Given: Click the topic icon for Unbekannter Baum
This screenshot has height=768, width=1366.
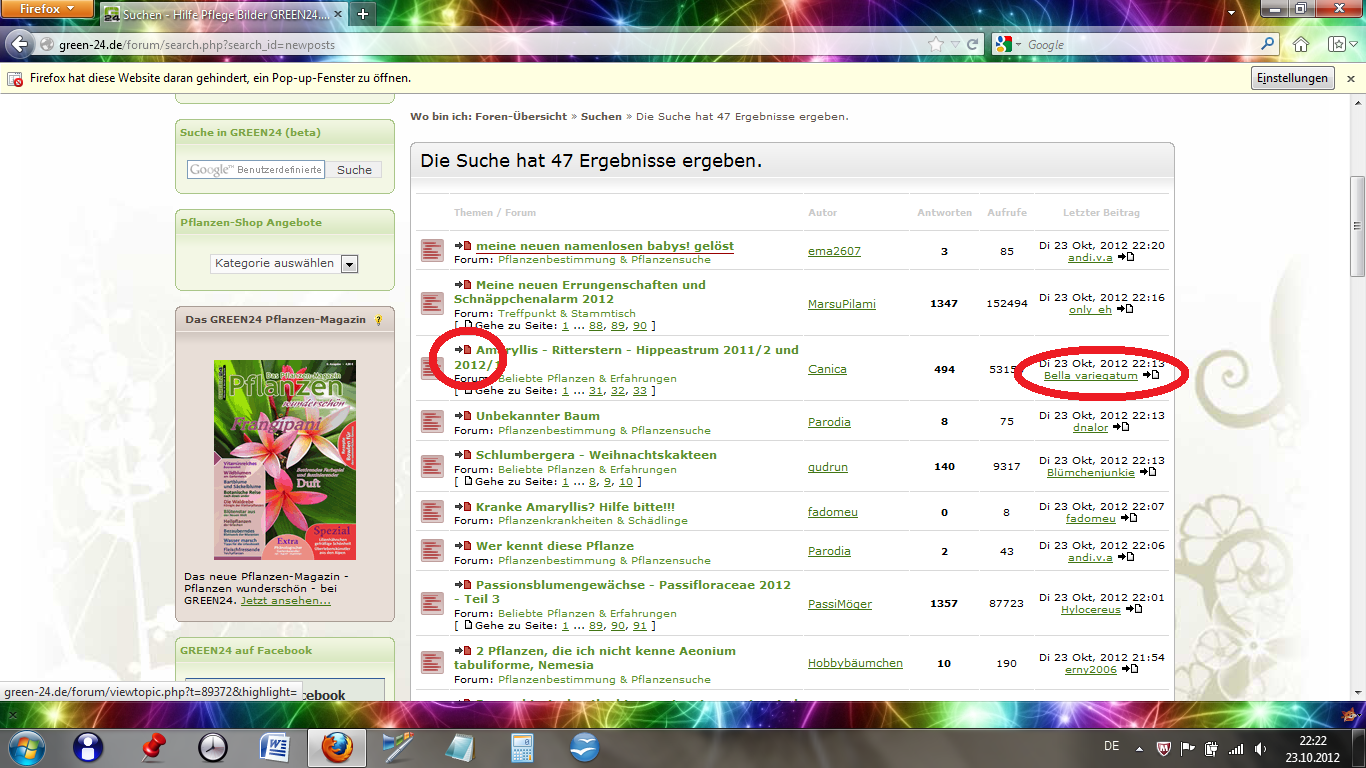Looking at the screenshot, I should click(432, 422).
